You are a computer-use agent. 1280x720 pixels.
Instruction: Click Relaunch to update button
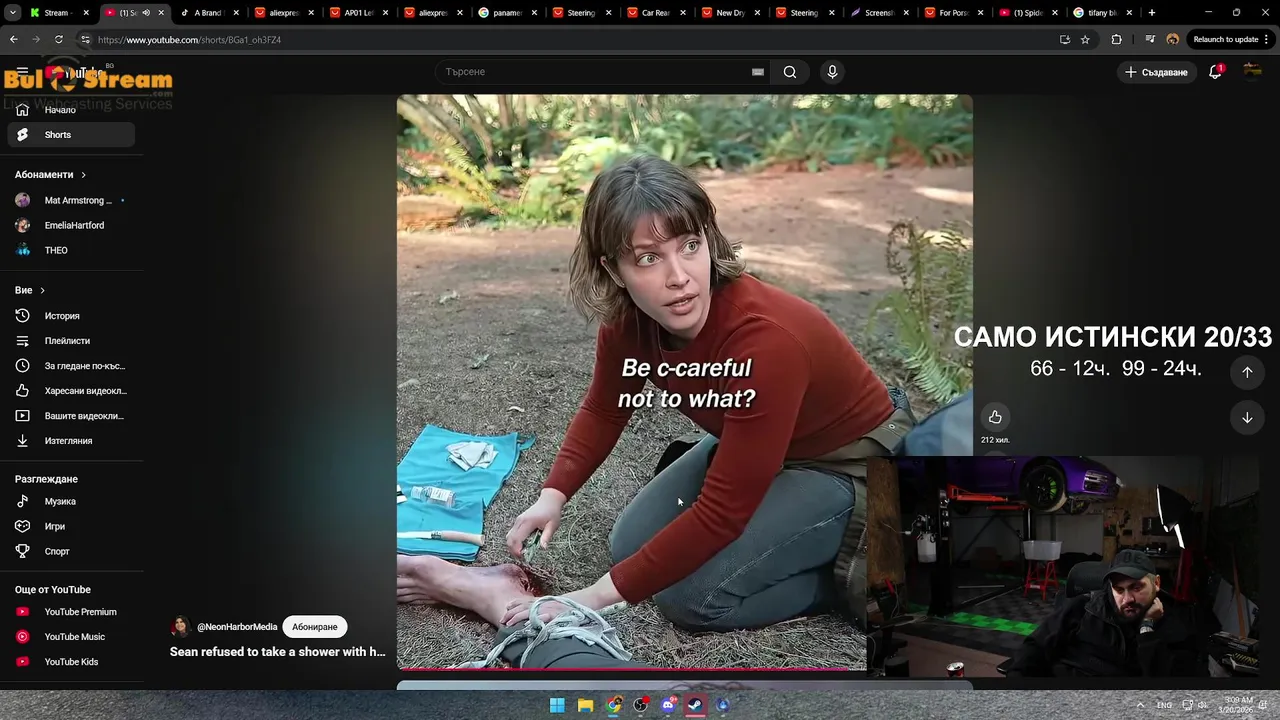click(1230, 40)
